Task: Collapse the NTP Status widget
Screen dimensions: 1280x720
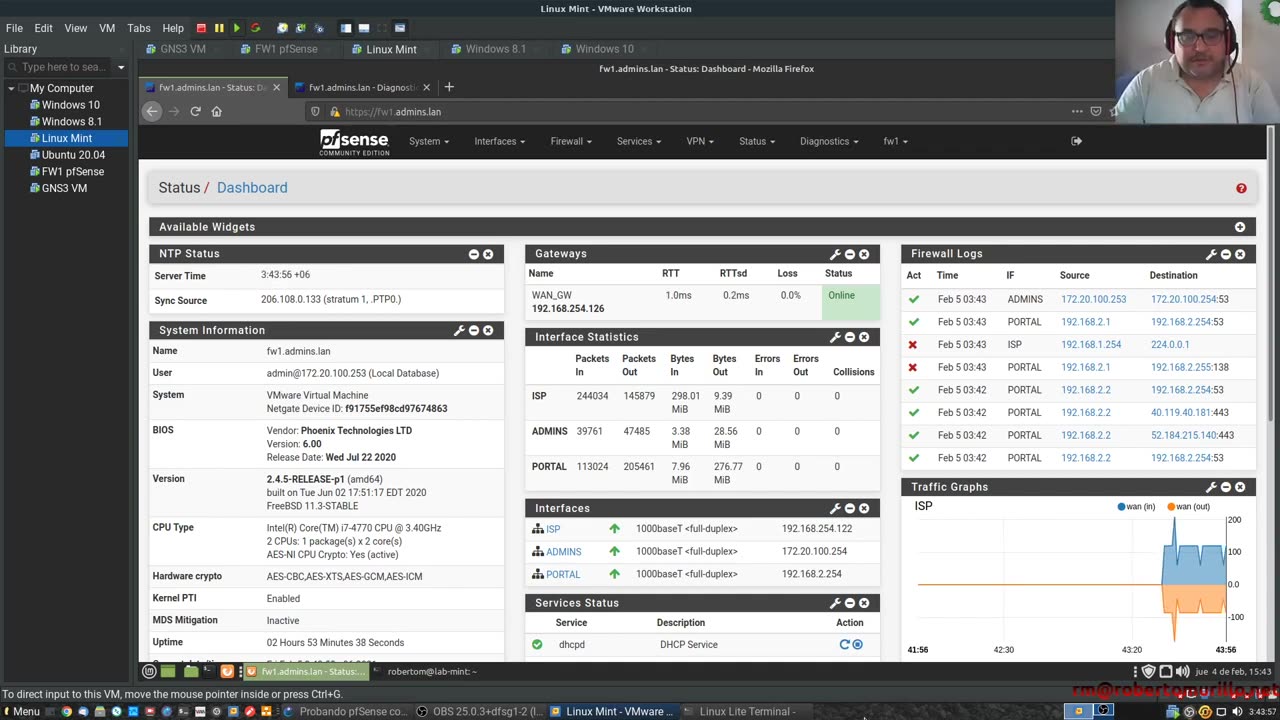Action: click(474, 254)
